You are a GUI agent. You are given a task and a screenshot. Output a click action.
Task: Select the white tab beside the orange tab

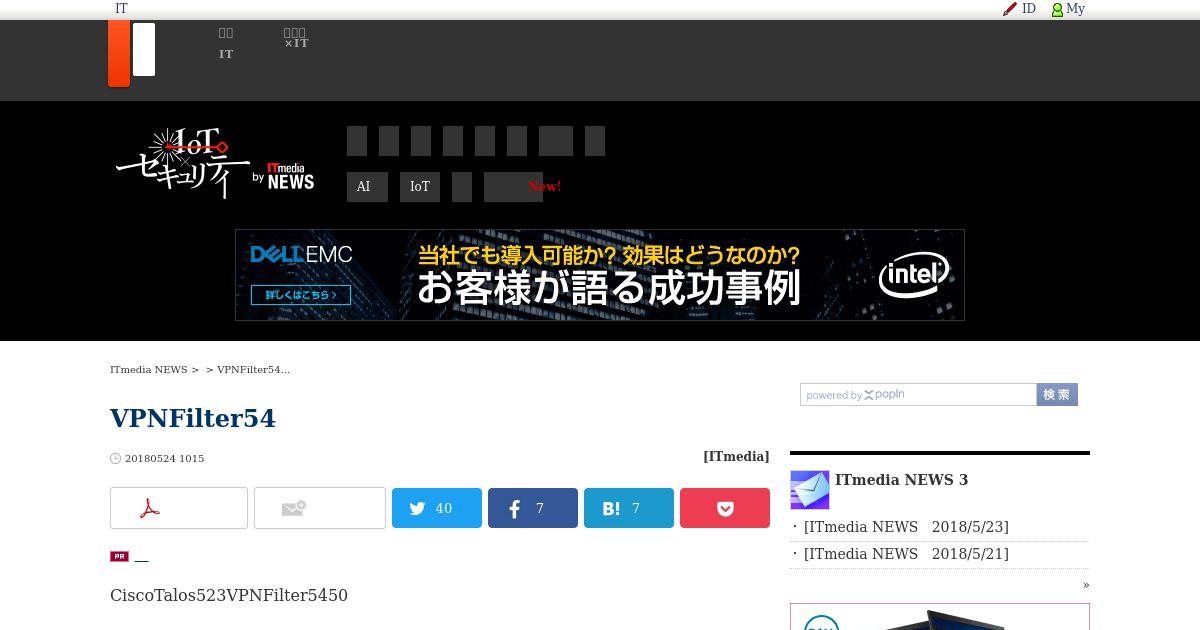pos(144,50)
